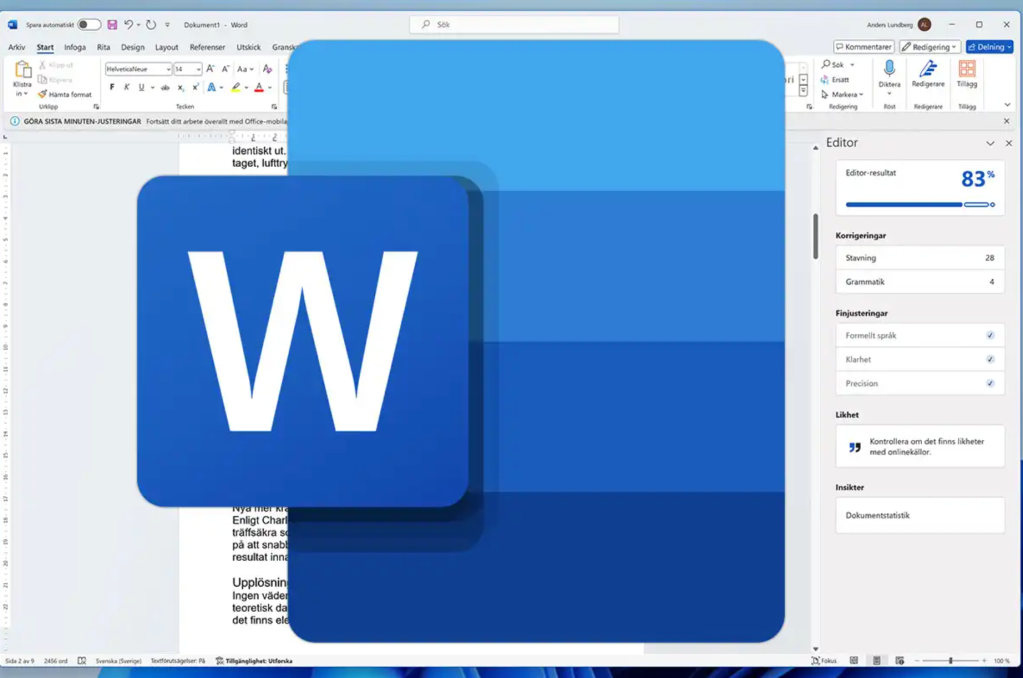Switch to the Layout ribbon tab
The height and width of the screenshot is (678, 1023).
[166, 47]
